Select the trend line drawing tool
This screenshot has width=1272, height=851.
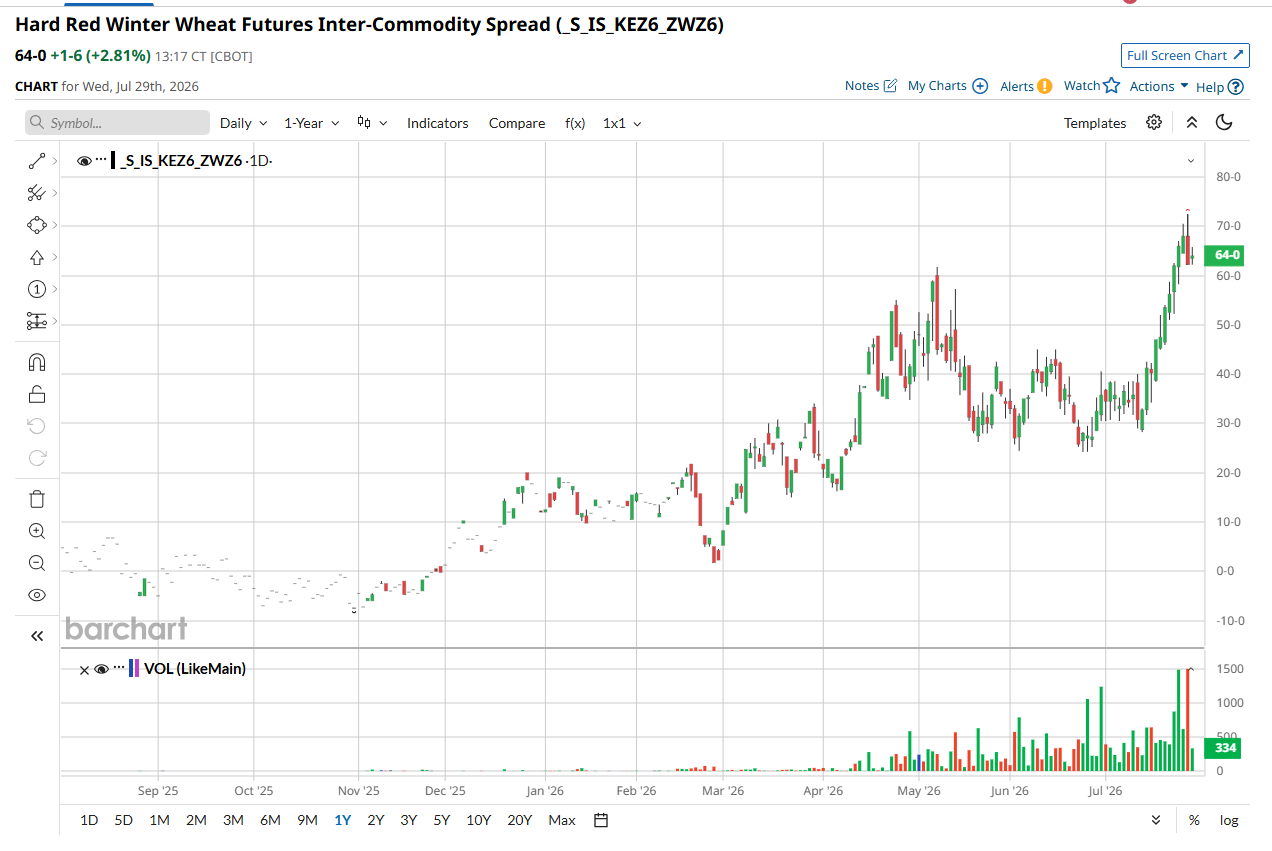pyautogui.click(x=37, y=160)
